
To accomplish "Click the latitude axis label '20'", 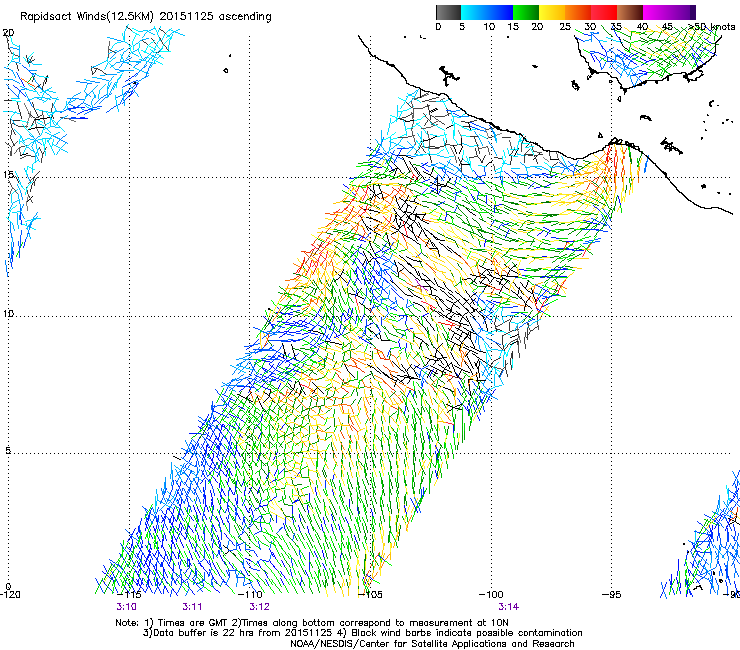I will coord(8,33).
